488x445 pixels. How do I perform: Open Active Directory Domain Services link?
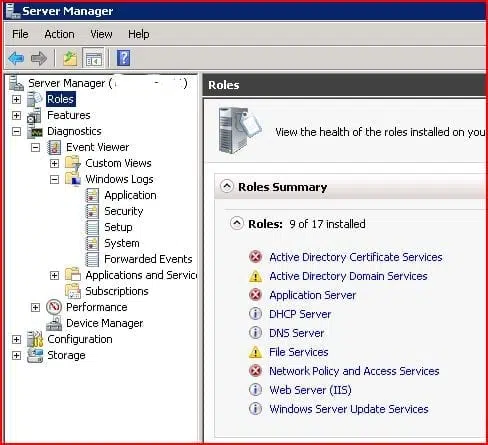[x=348, y=276]
